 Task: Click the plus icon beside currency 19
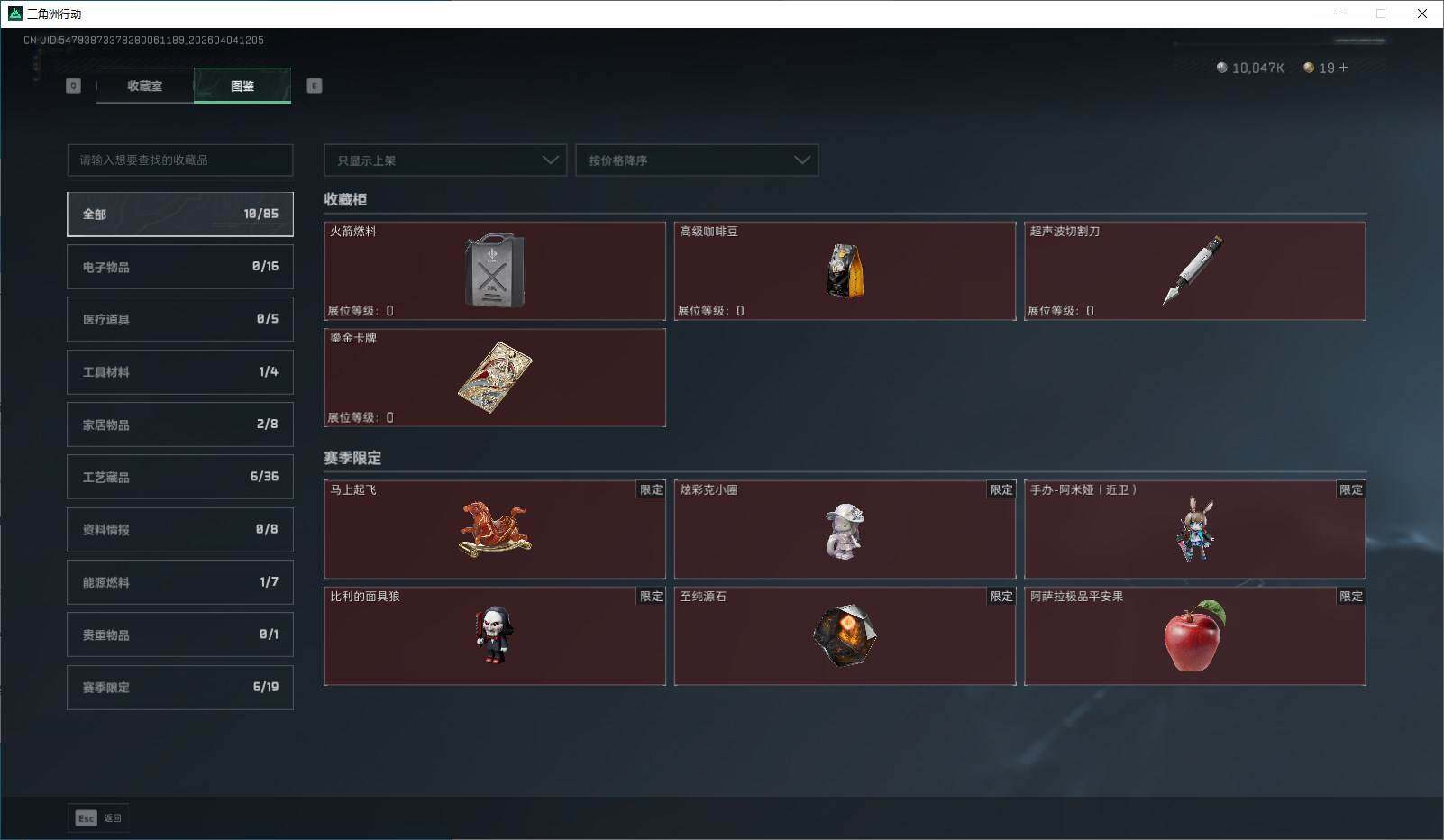coord(1343,68)
